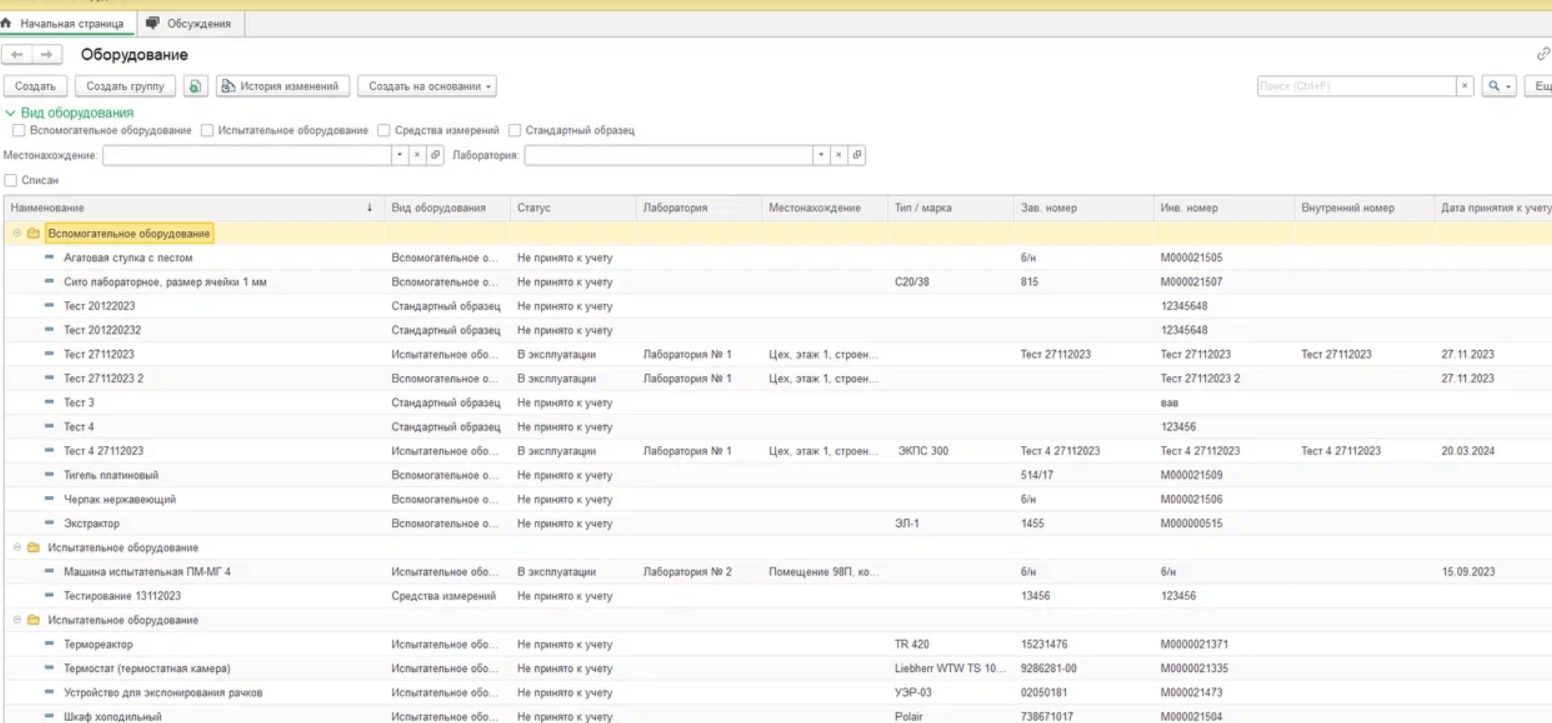The image size is (1552, 723).
Task: Toggle the Списан checkbox
Action: (x=11, y=181)
